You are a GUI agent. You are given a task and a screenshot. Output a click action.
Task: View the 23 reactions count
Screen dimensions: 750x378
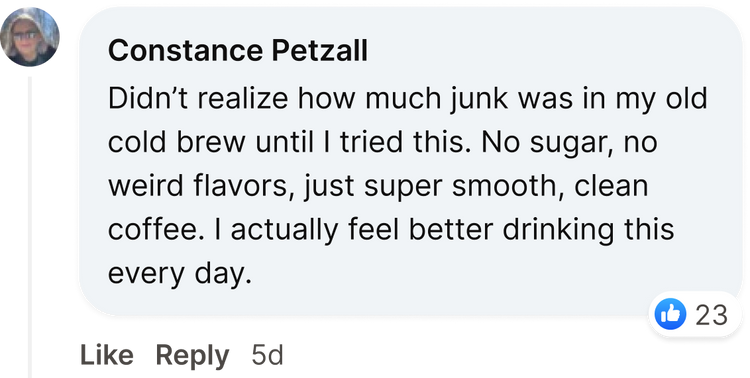(x=711, y=315)
